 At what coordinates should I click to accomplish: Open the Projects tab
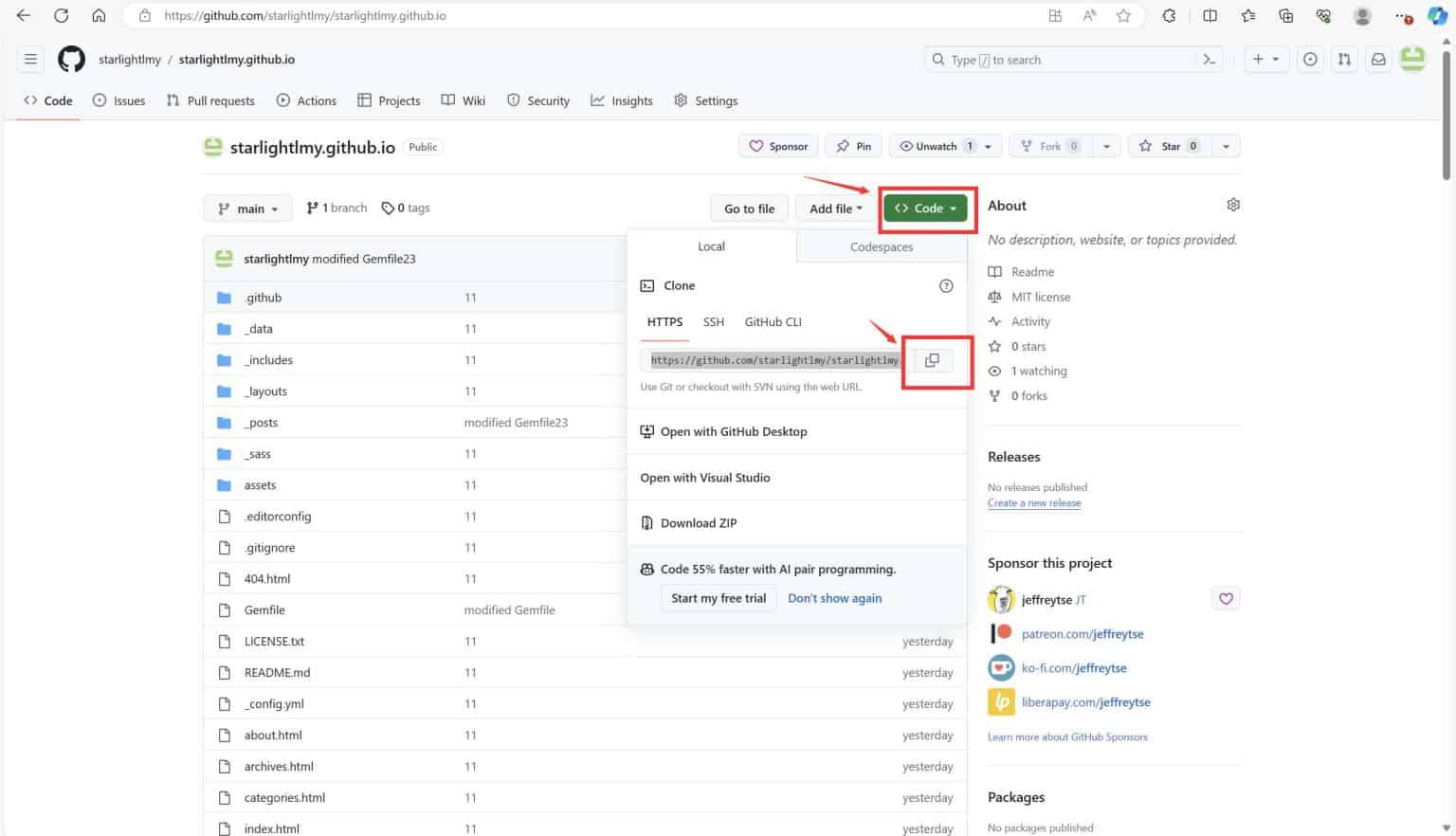tap(389, 100)
